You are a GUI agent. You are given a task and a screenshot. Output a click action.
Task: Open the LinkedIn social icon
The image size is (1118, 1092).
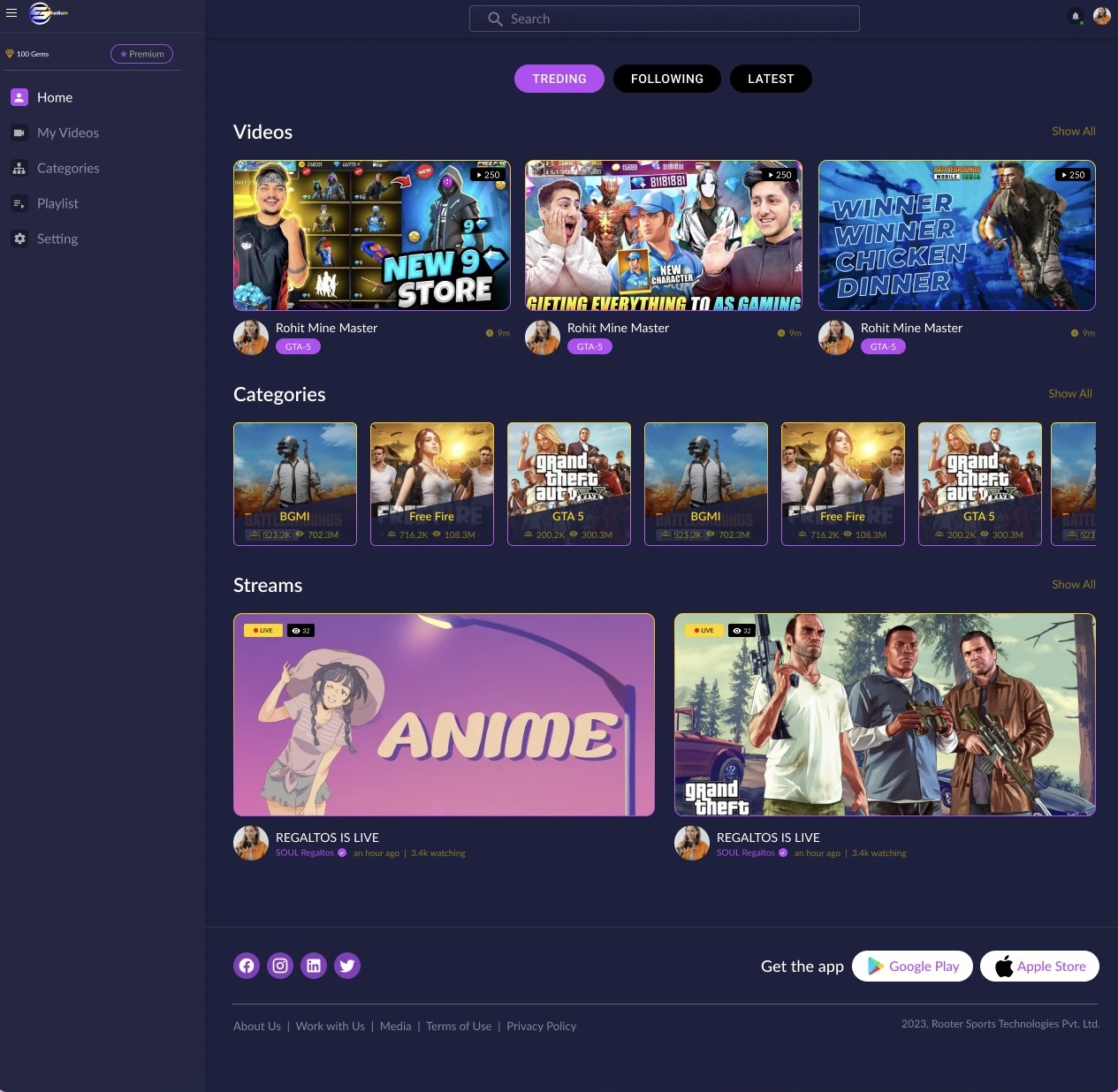point(314,966)
